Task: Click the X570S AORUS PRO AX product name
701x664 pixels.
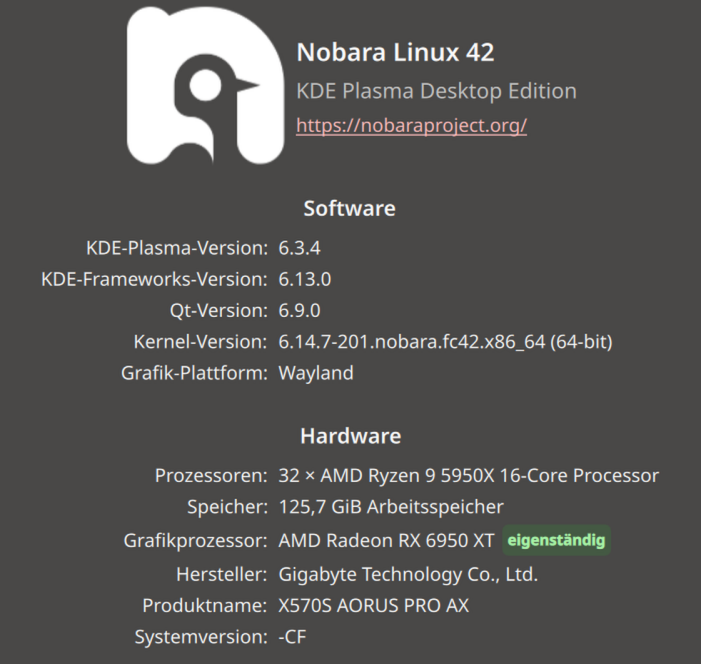Action: coord(373,606)
